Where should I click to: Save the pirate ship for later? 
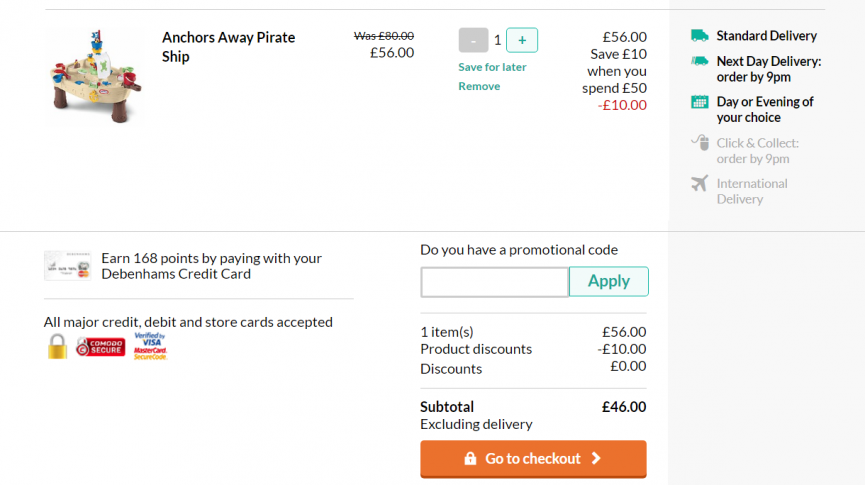[492, 67]
